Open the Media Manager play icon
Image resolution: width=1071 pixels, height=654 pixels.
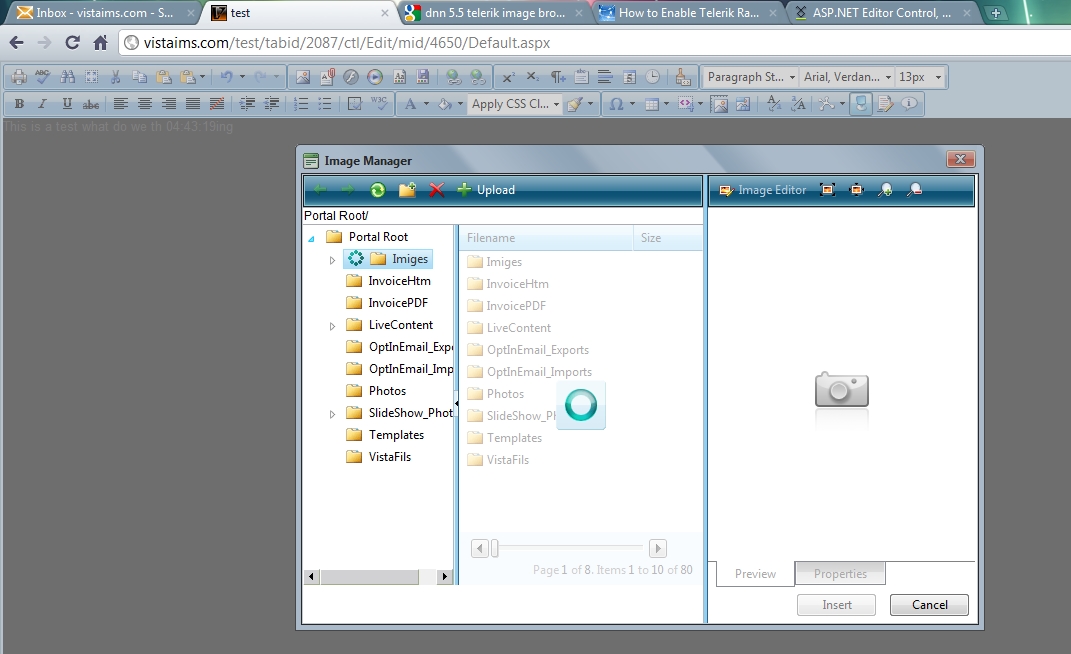pyautogui.click(x=375, y=77)
